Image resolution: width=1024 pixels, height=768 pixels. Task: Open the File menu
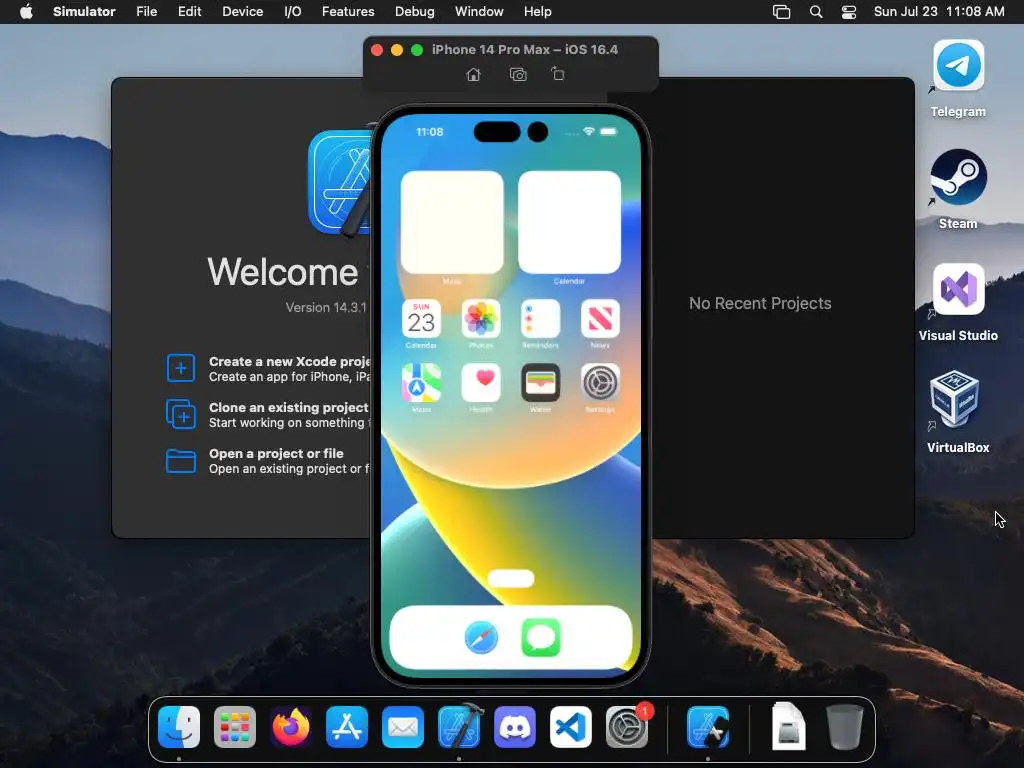(146, 12)
